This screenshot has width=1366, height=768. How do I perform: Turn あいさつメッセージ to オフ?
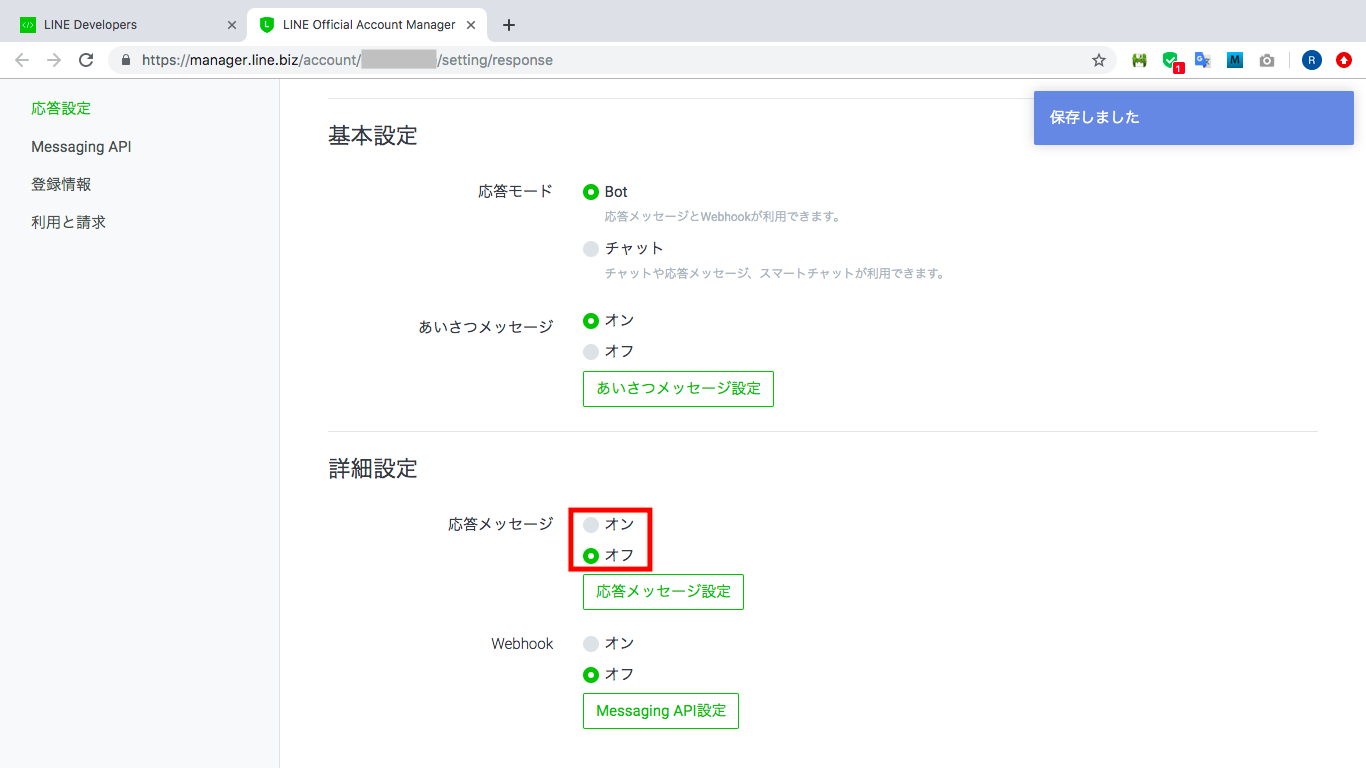[x=591, y=352]
